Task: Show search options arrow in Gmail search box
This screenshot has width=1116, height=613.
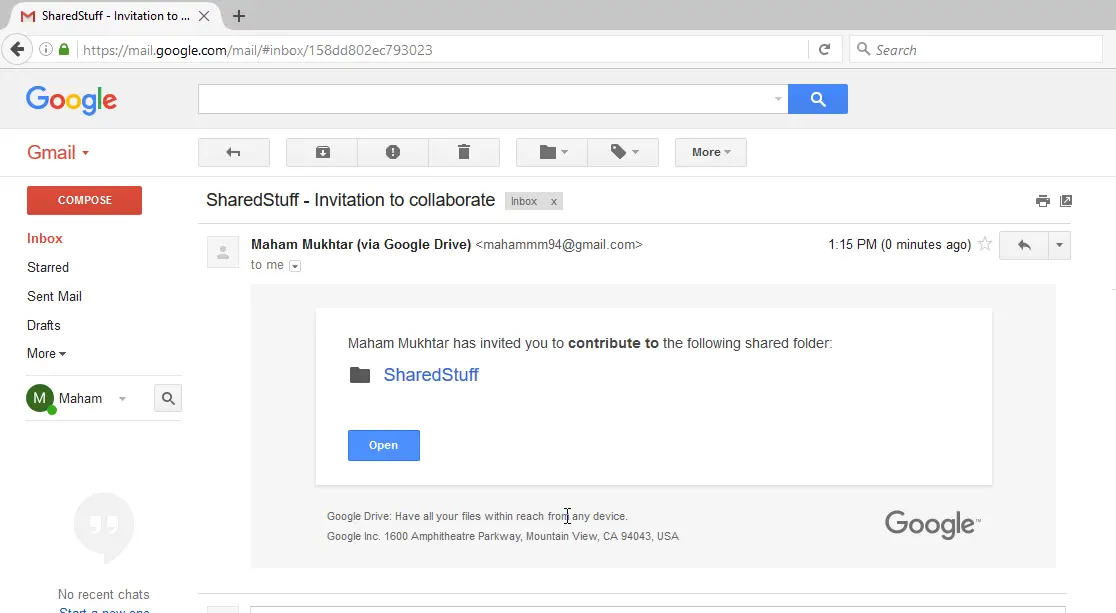Action: (x=778, y=99)
